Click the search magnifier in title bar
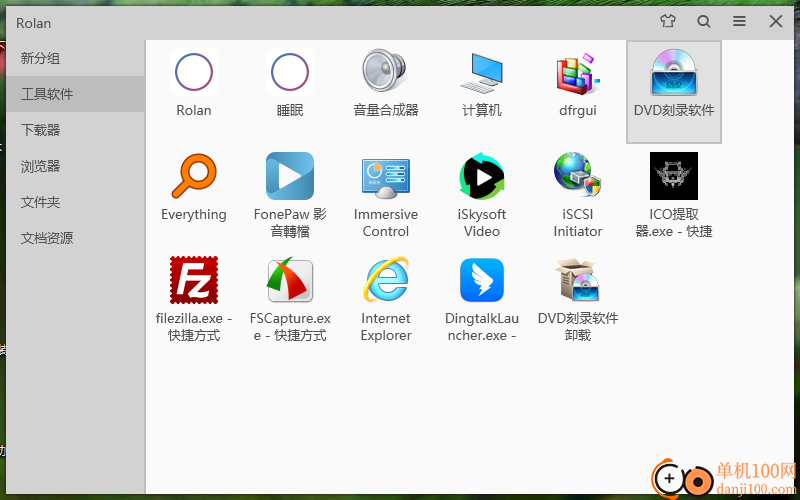Image resolution: width=800 pixels, height=500 pixels. [x=704, y=21]
